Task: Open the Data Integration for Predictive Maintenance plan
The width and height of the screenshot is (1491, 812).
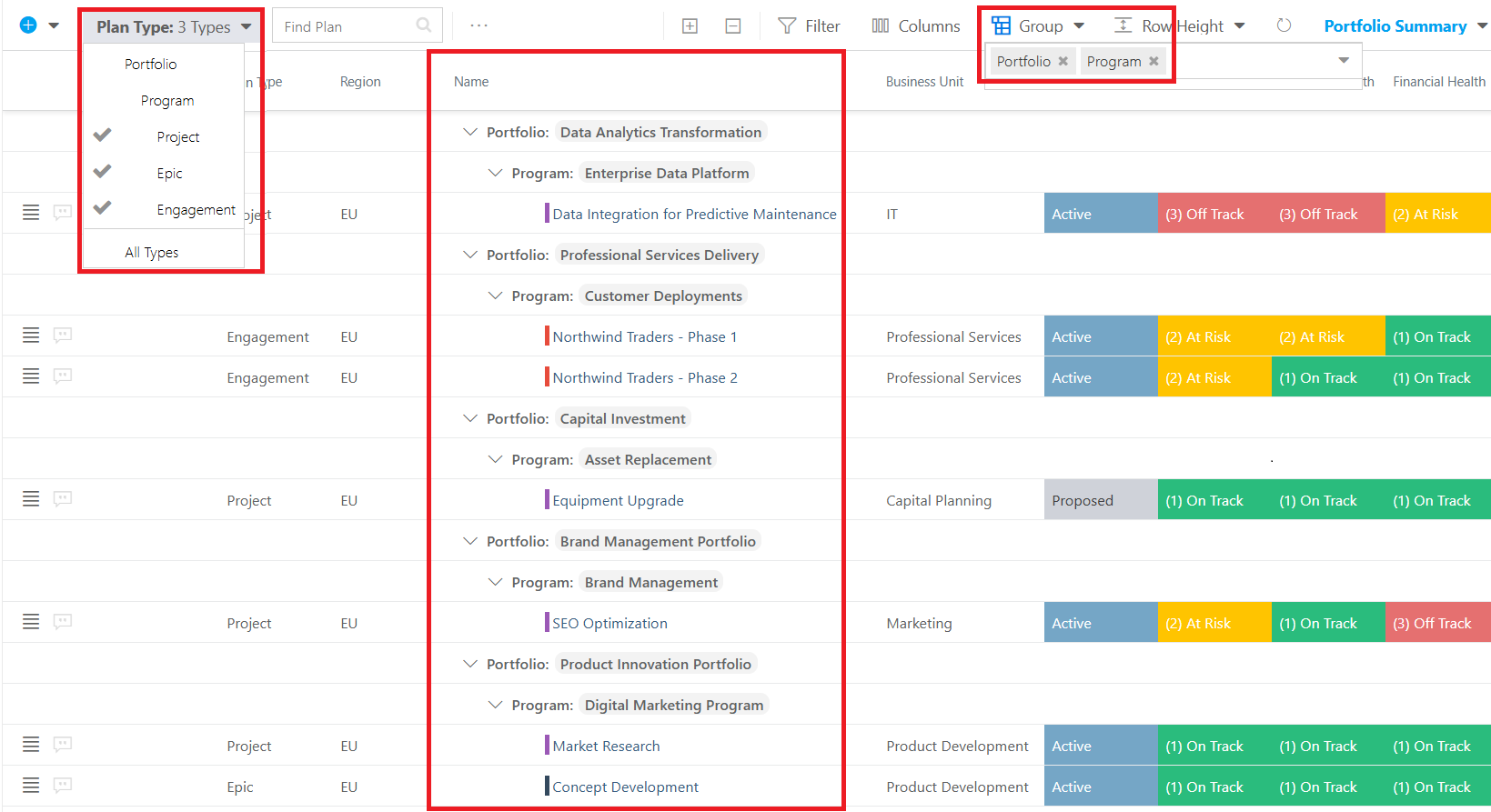Action: [x=694, y=214]
